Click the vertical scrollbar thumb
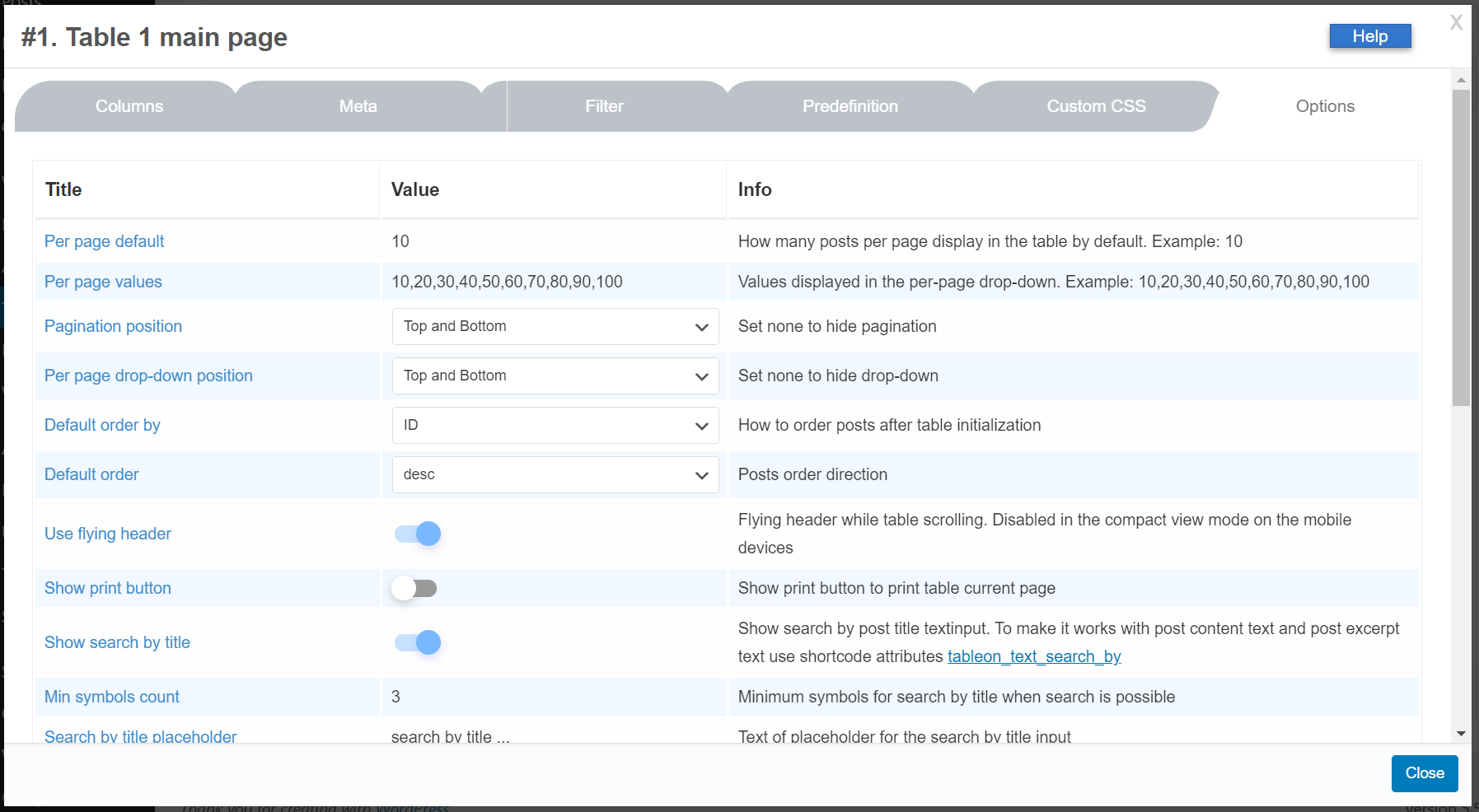Screen dimensions: 1479x812 [1461, 247]
